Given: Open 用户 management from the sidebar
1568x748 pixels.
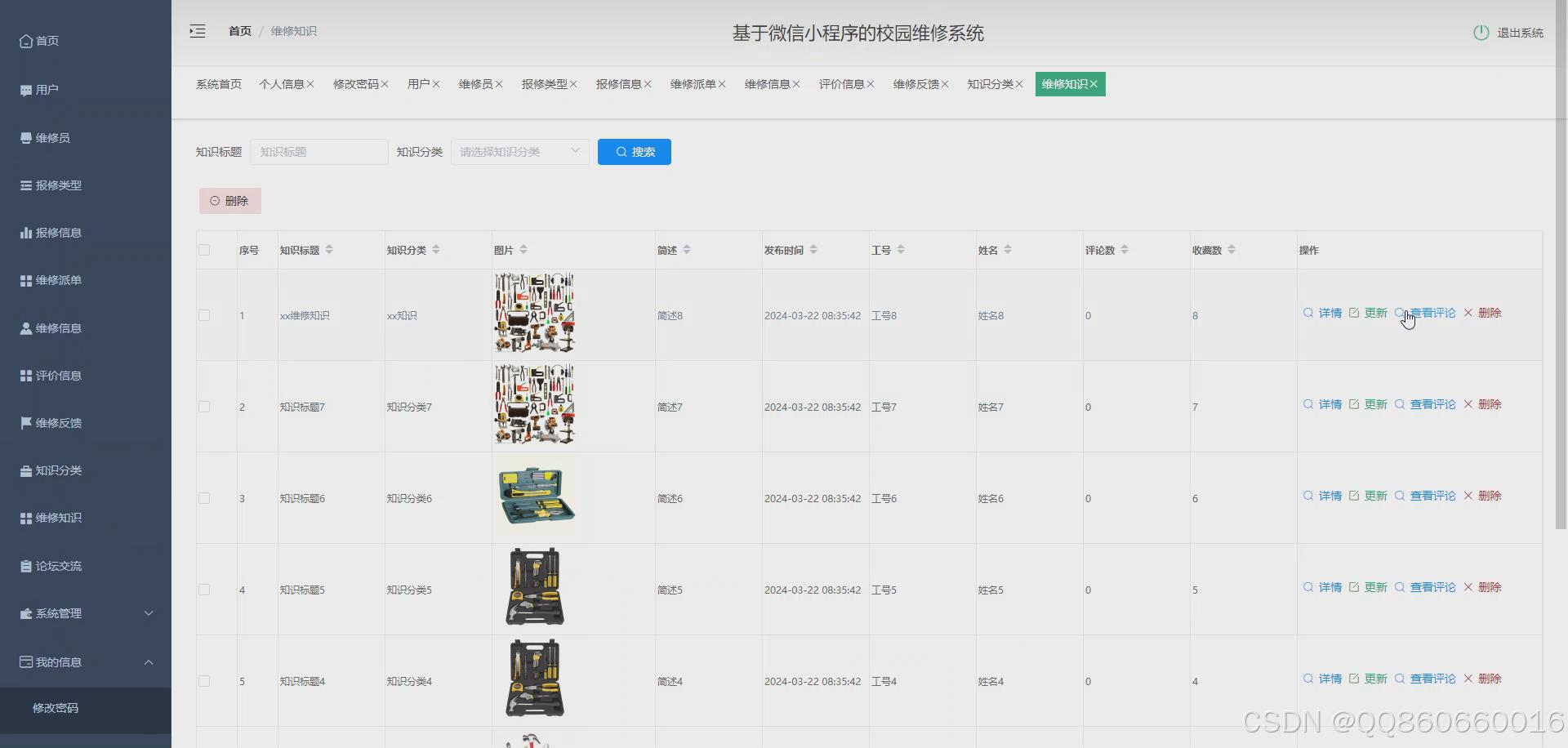Looking at the screenshot, I should pos(46,90).
